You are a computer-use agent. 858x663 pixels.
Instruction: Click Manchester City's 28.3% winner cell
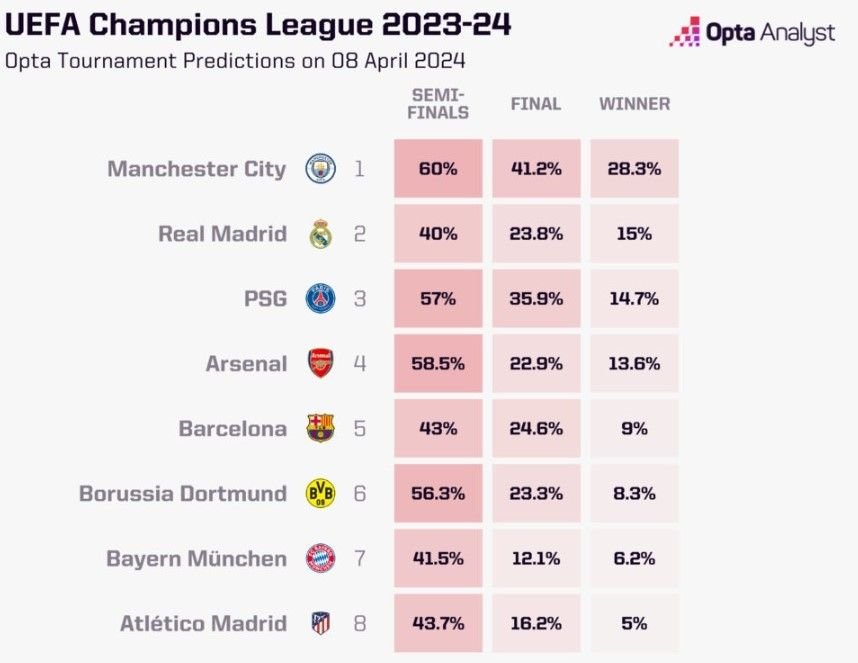click(634, 168)
